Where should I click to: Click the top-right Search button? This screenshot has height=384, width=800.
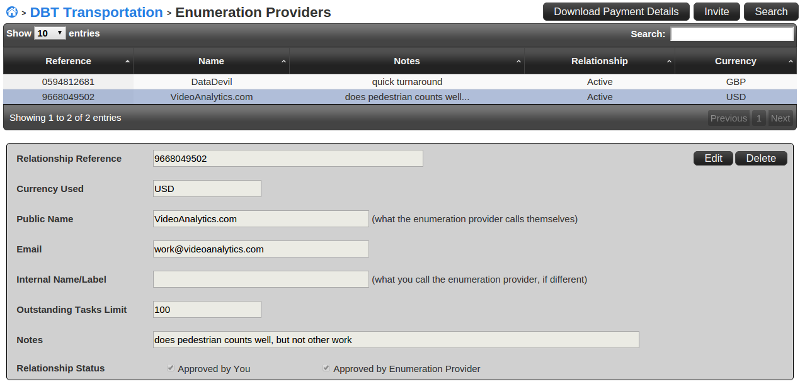(771, 12)
